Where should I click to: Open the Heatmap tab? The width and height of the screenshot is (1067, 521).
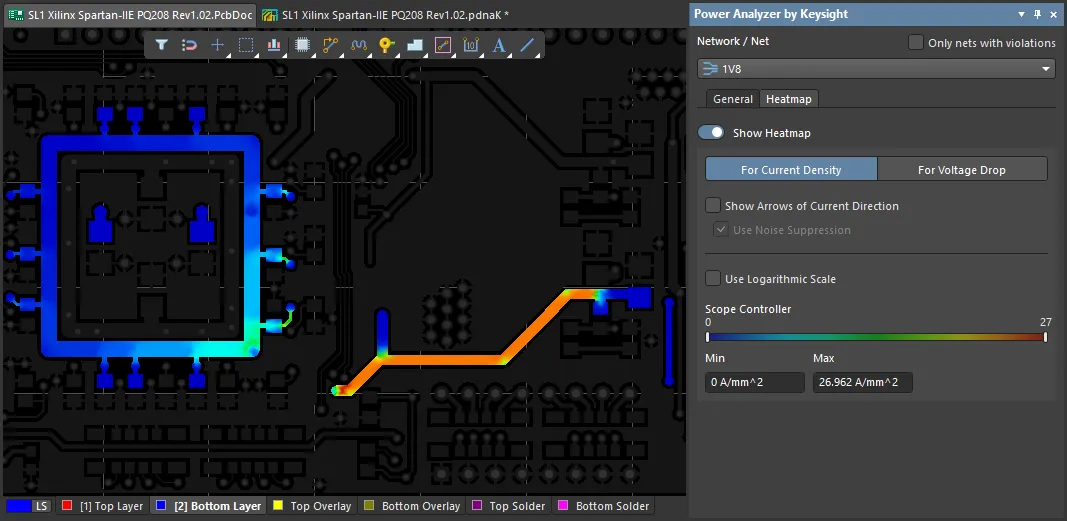pos(789,99)
